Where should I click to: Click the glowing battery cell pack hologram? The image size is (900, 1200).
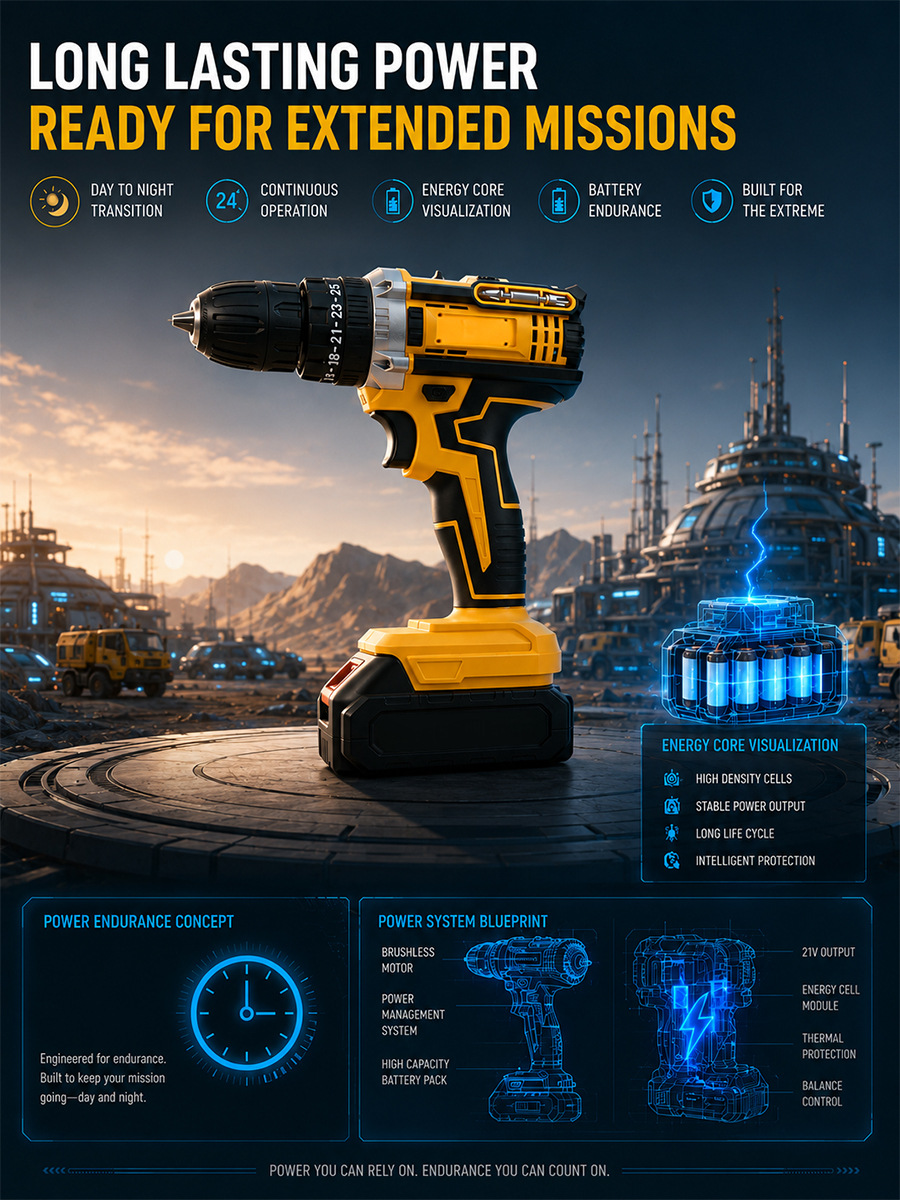click(757, 661)
